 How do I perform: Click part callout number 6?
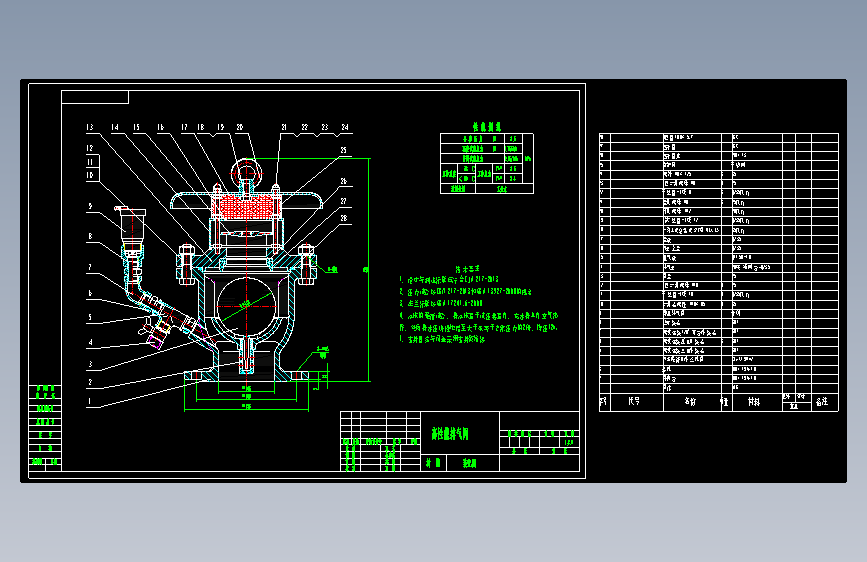click(90, 294)
